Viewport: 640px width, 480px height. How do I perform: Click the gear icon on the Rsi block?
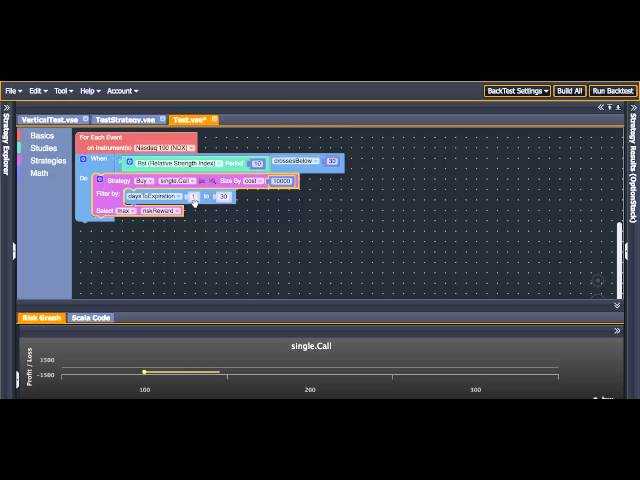coord(130,162)
